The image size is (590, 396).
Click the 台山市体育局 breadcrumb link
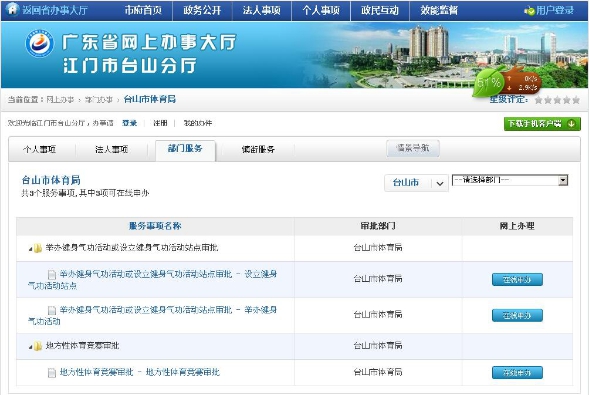point(150,99)
